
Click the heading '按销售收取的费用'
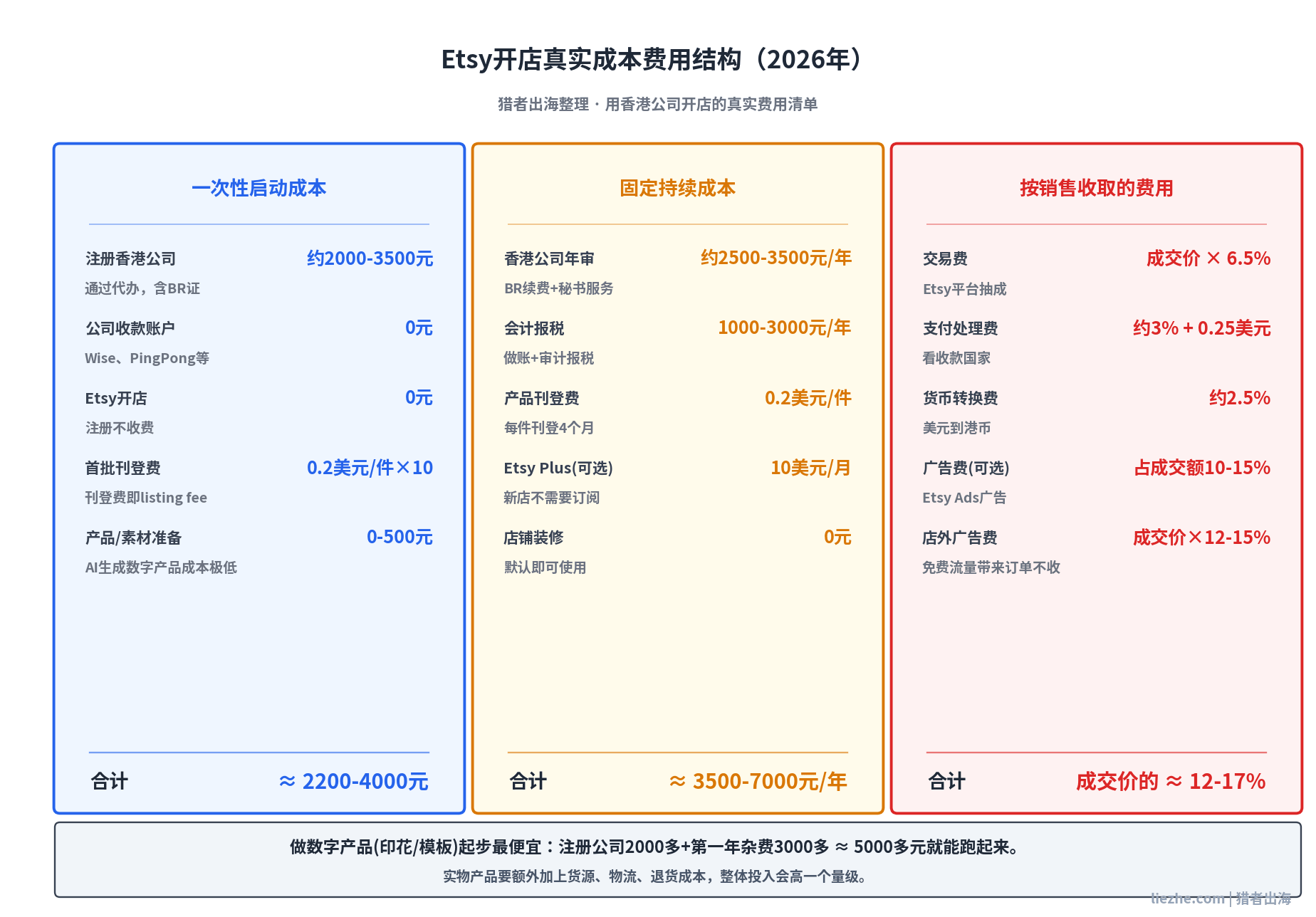pyautogui.click(x=1097, y=188)
